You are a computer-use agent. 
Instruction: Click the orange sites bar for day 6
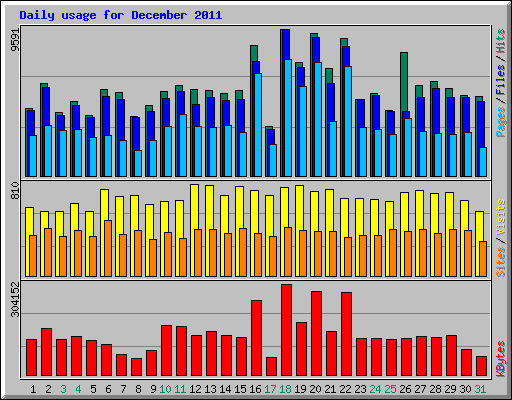108,248
